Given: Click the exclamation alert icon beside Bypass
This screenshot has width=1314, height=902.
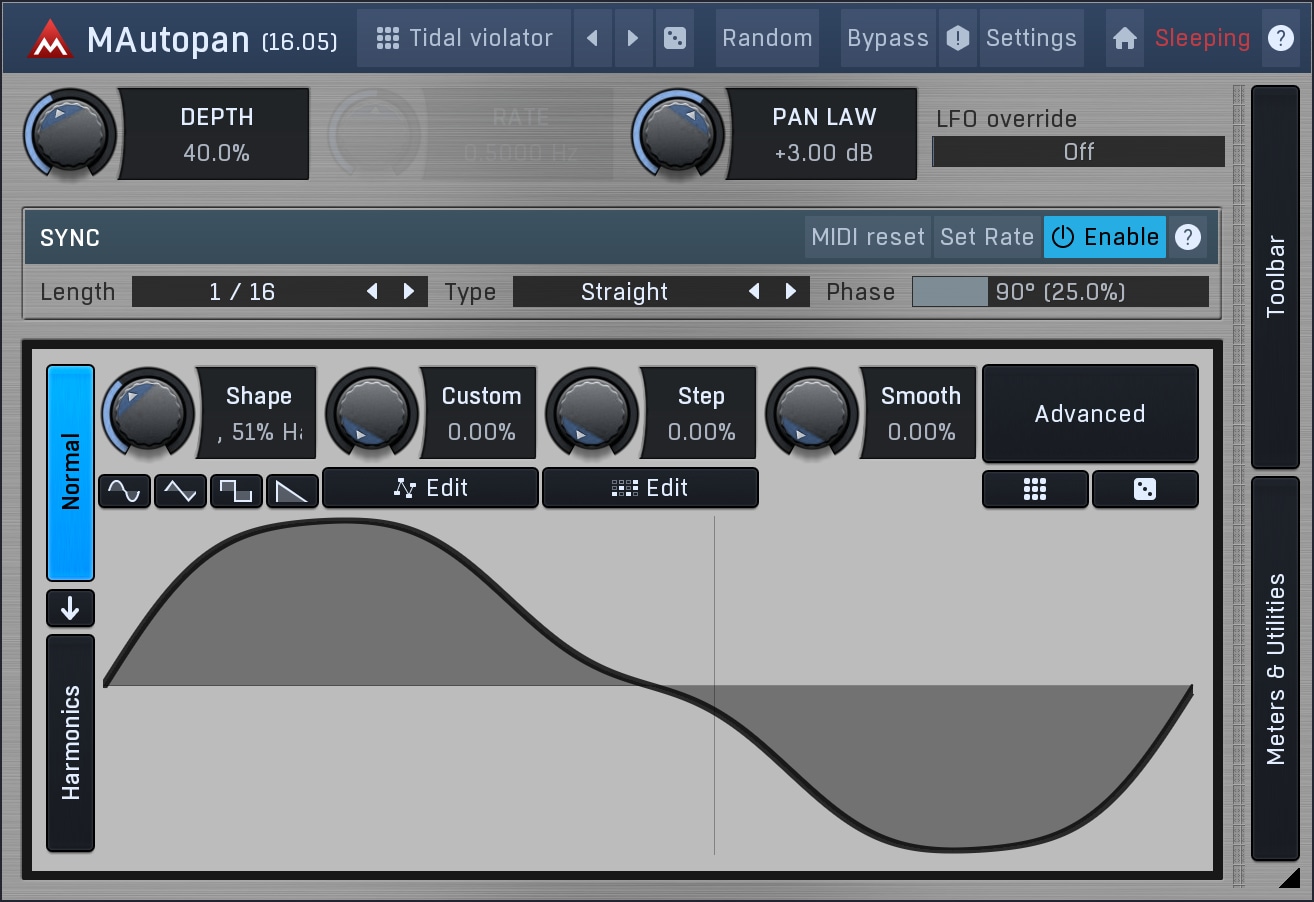Looking at the screenshot, I should tap(958, 38).
